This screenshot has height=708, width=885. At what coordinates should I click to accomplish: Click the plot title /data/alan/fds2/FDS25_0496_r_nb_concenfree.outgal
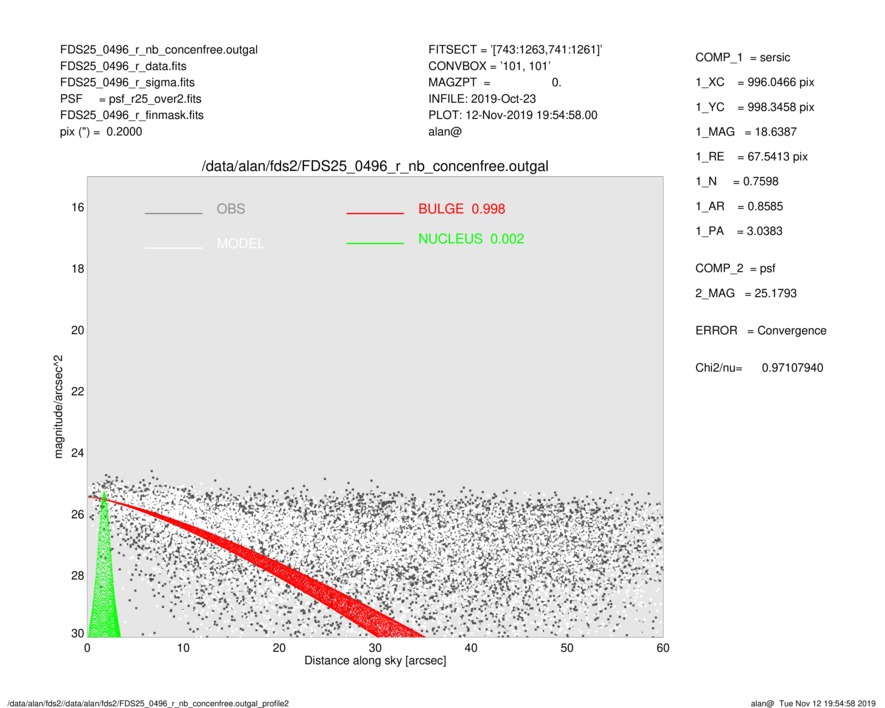tap(375, 167)
